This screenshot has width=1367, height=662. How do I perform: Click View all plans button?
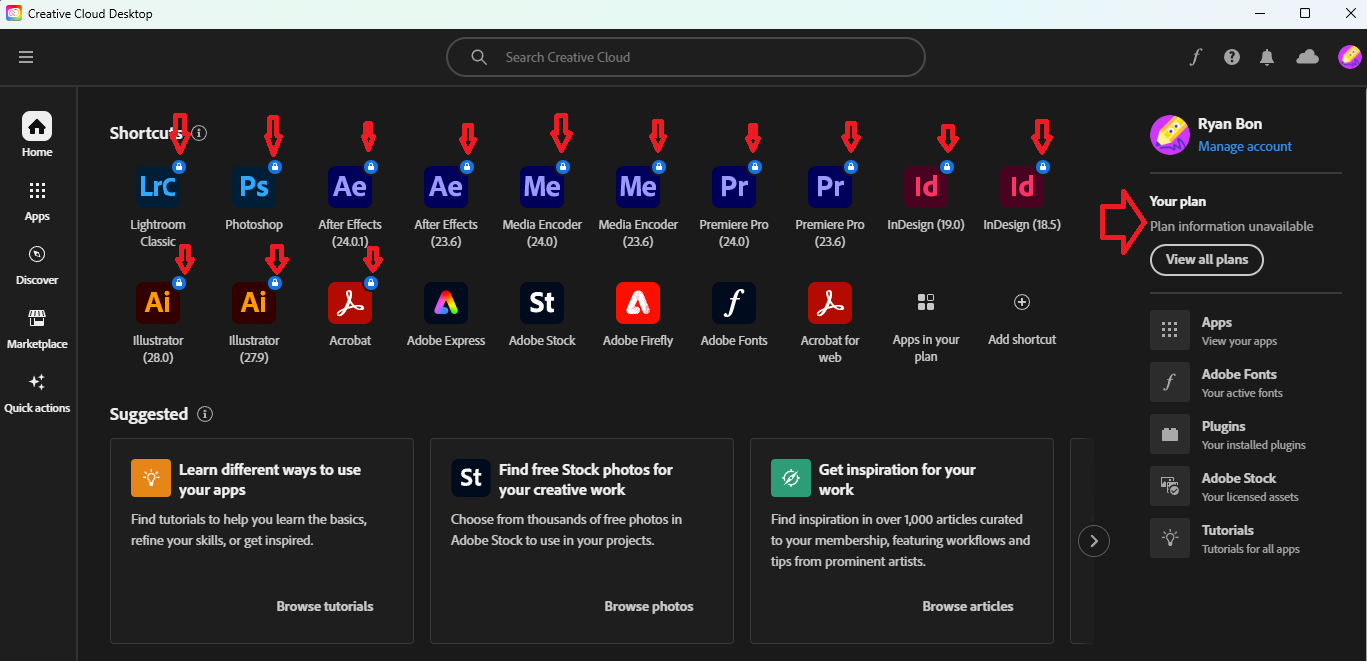[x=1206, y=260]
